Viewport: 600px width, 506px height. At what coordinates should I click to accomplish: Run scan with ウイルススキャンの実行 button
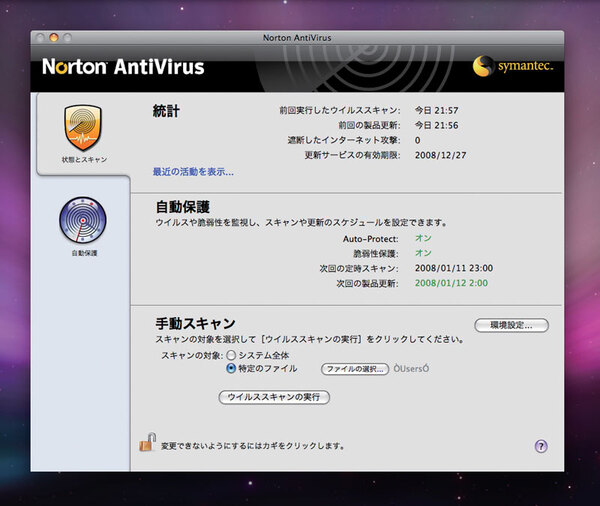coord(274,397)
